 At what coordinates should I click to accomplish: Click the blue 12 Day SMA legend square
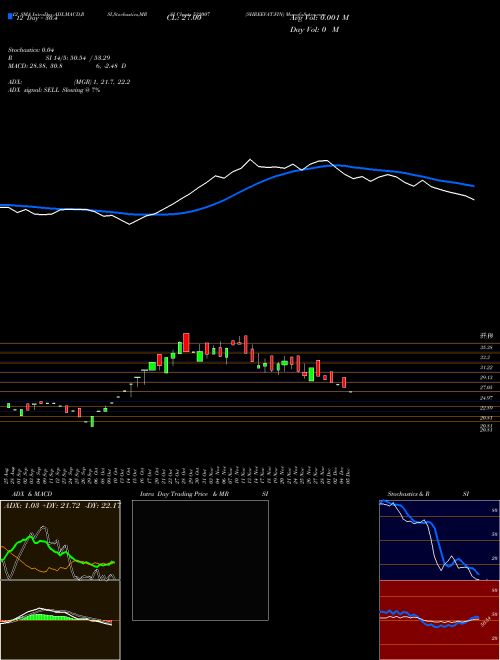coord(10,16)
